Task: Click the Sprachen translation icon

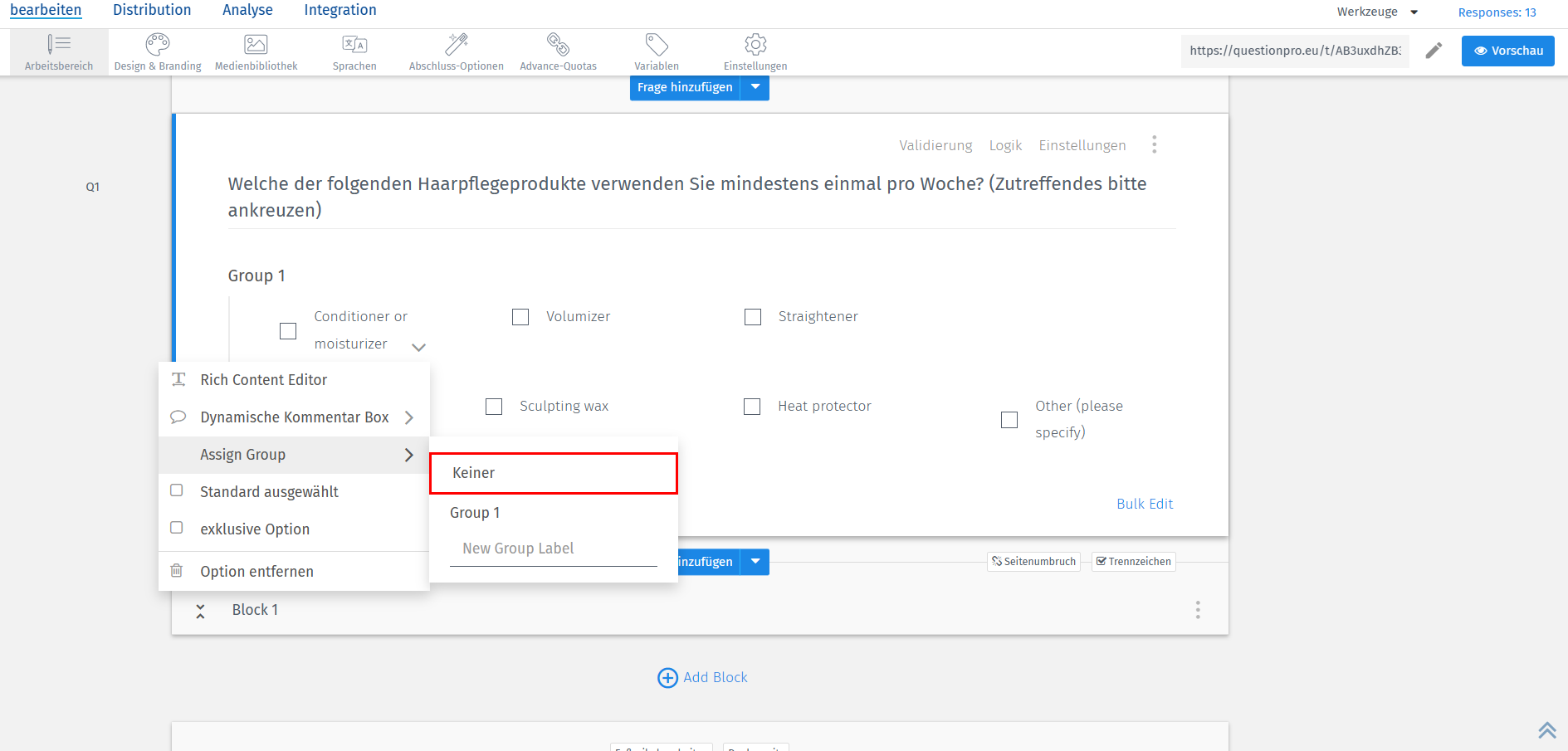Action: coord(354,44)
